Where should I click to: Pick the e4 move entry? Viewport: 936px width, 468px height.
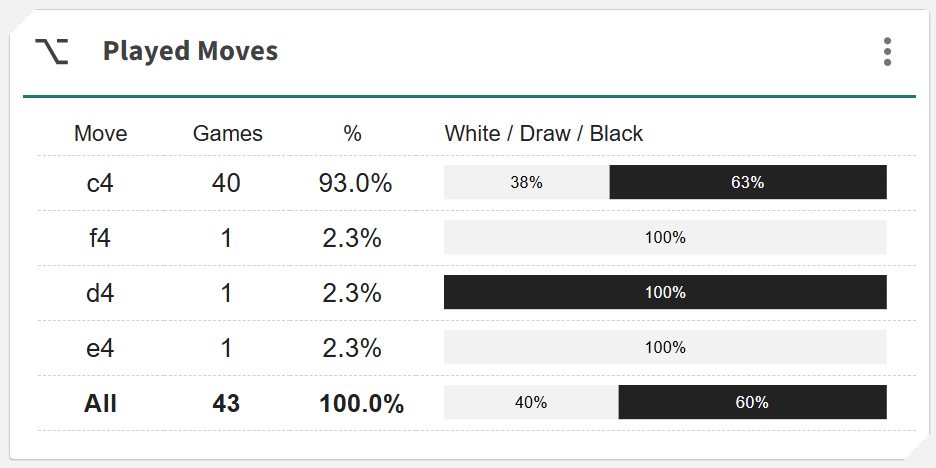point(100,348)
